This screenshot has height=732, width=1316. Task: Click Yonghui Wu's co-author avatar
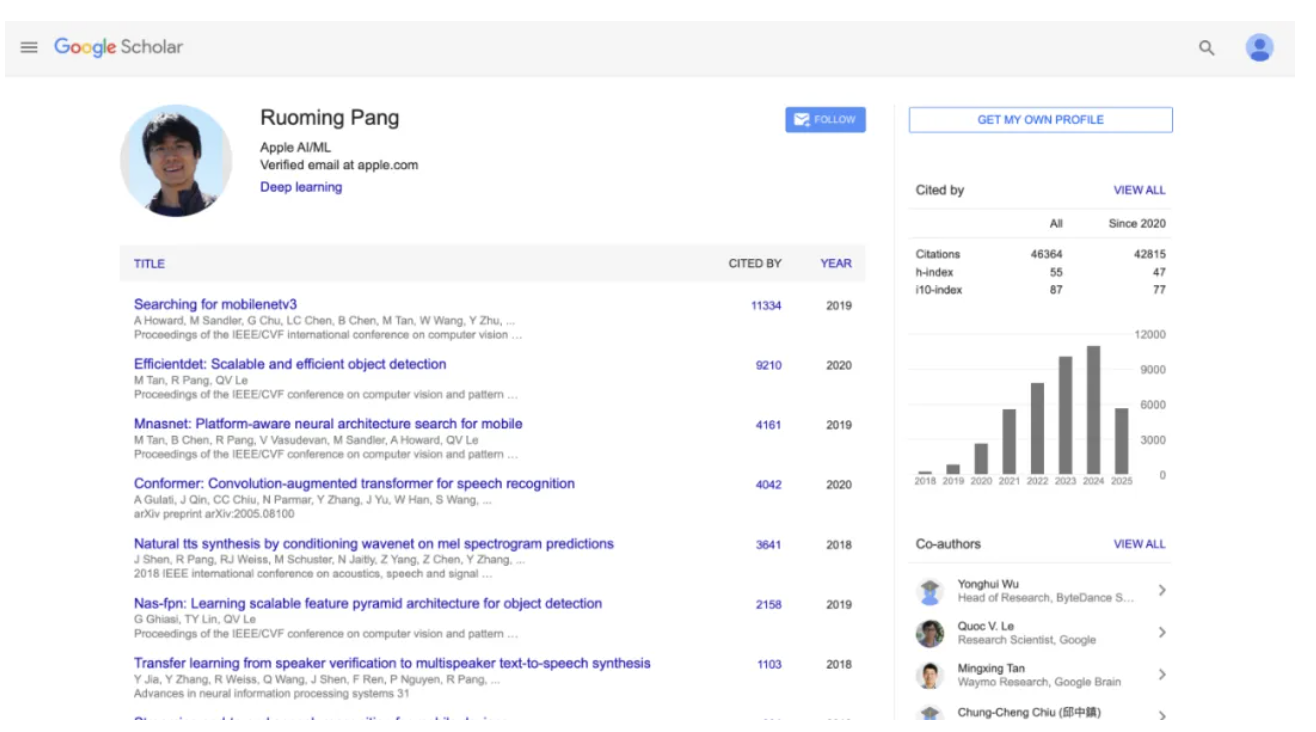coord(930,591)
